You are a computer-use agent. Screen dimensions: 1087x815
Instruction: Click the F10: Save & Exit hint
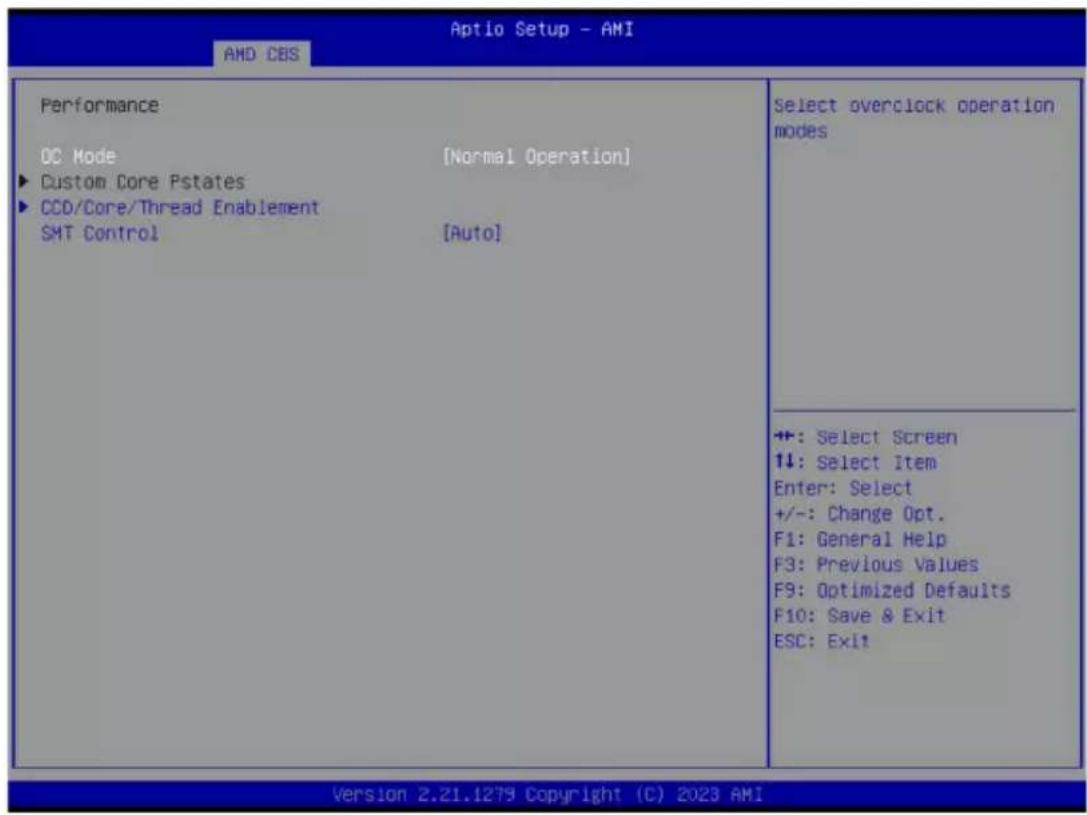pos(860,615)
